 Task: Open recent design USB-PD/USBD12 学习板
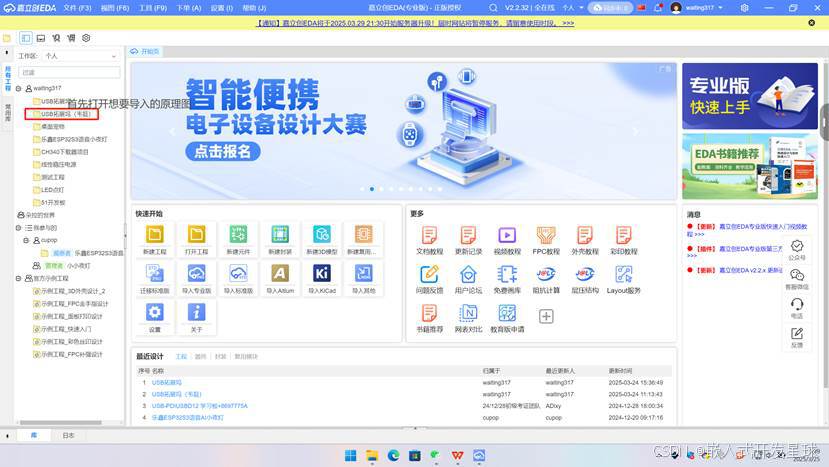(199, 406)
